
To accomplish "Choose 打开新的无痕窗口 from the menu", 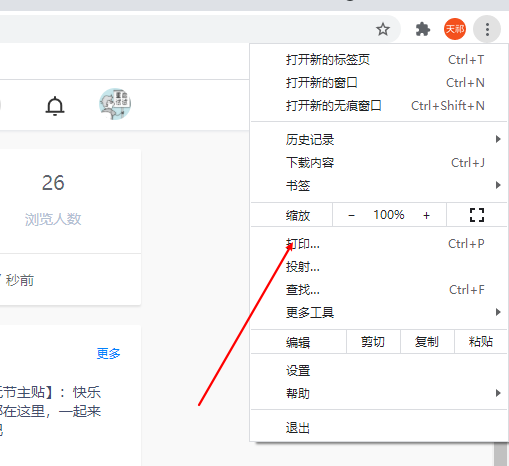I will coord(379,106).
